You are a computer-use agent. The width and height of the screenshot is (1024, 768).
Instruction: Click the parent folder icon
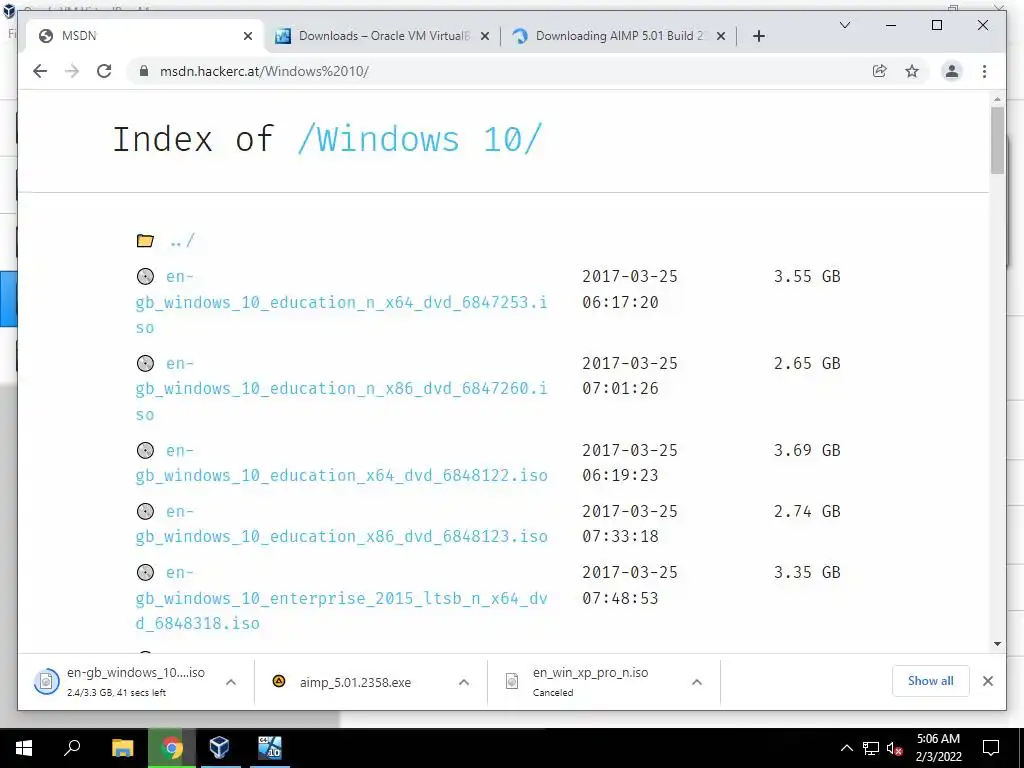[x=145, y=240]
